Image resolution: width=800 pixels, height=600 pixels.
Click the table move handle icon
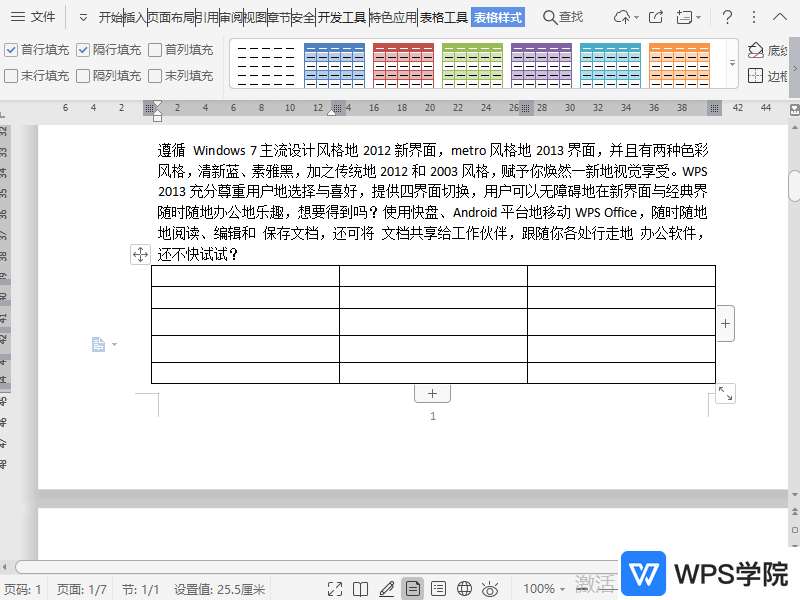coord(140,255)
